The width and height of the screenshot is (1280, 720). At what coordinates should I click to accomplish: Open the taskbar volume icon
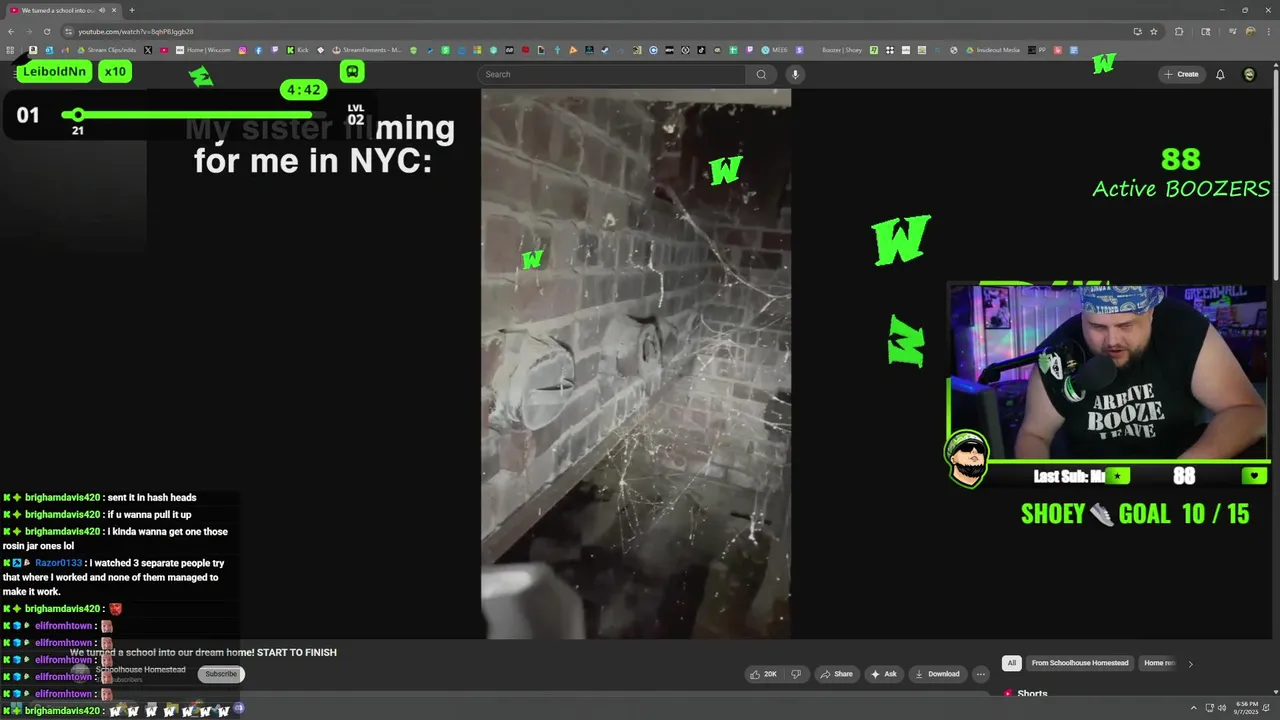pos(1224,709)
